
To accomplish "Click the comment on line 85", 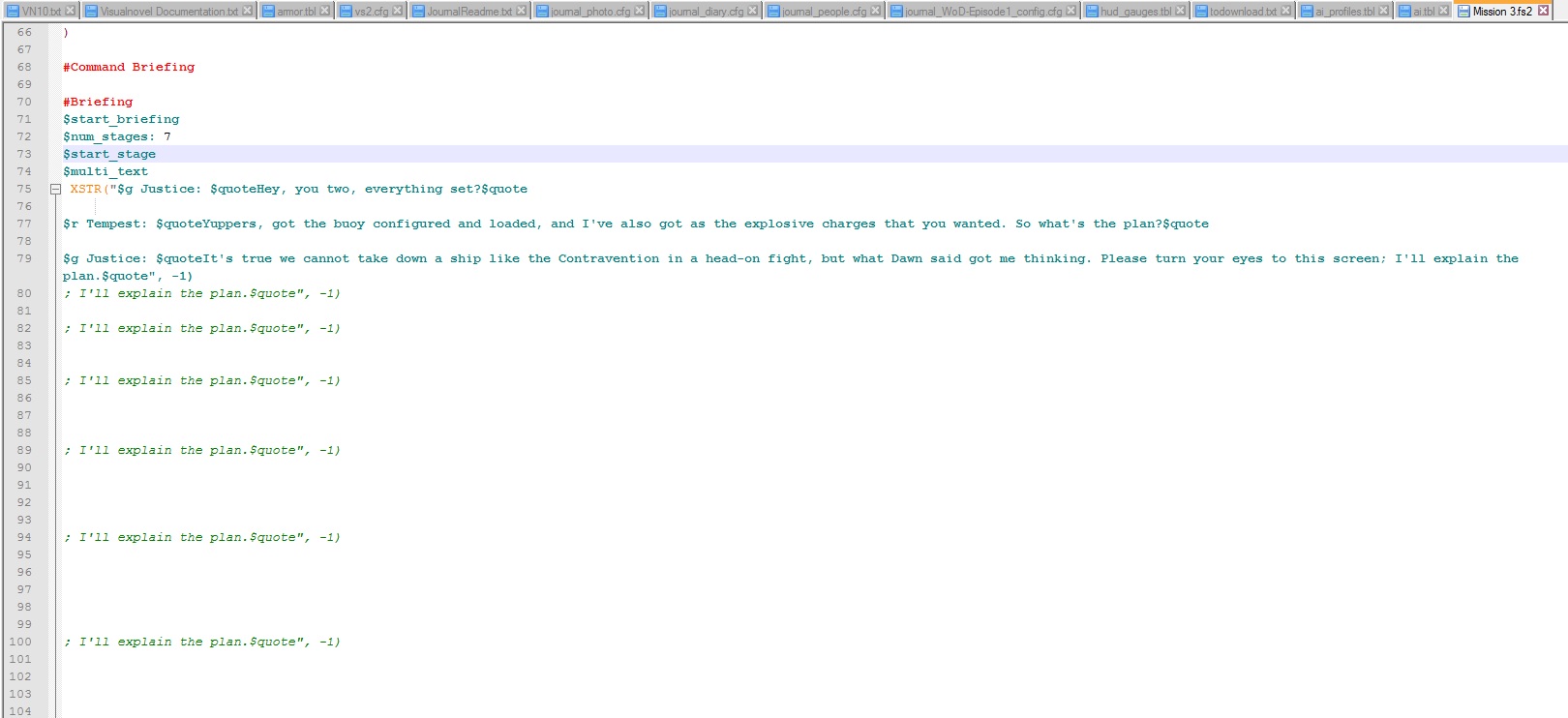I will coord(202,380).
